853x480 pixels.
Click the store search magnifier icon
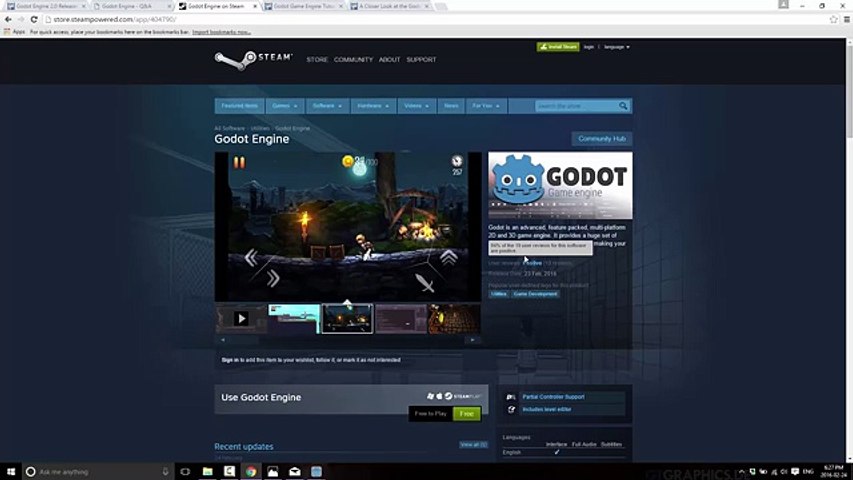(x=623, y=106)
